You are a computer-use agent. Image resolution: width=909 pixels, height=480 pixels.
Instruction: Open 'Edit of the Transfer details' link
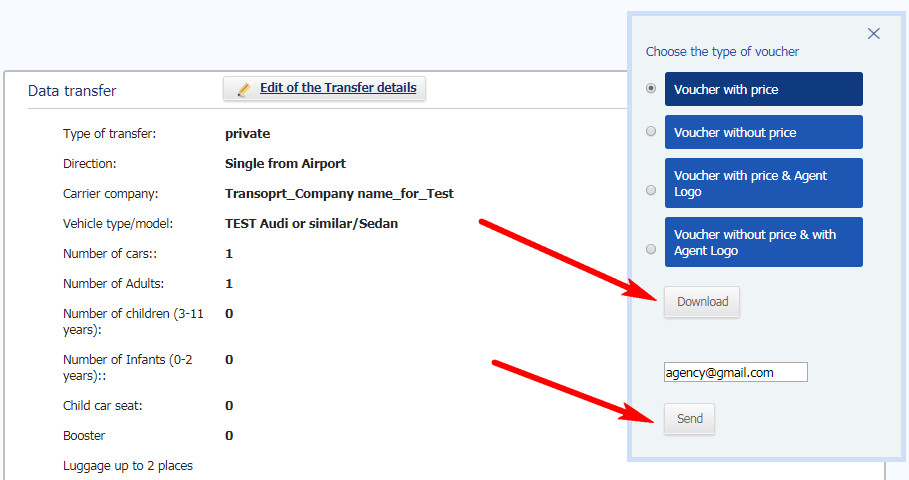(338, 88)
